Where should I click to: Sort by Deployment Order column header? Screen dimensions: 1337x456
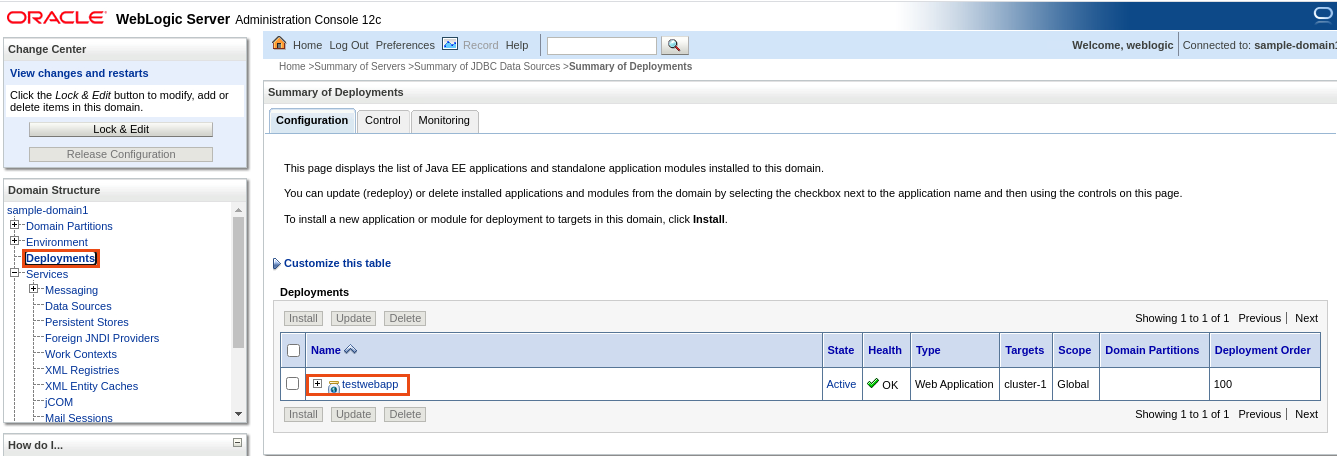click(x=1262, y=350)
